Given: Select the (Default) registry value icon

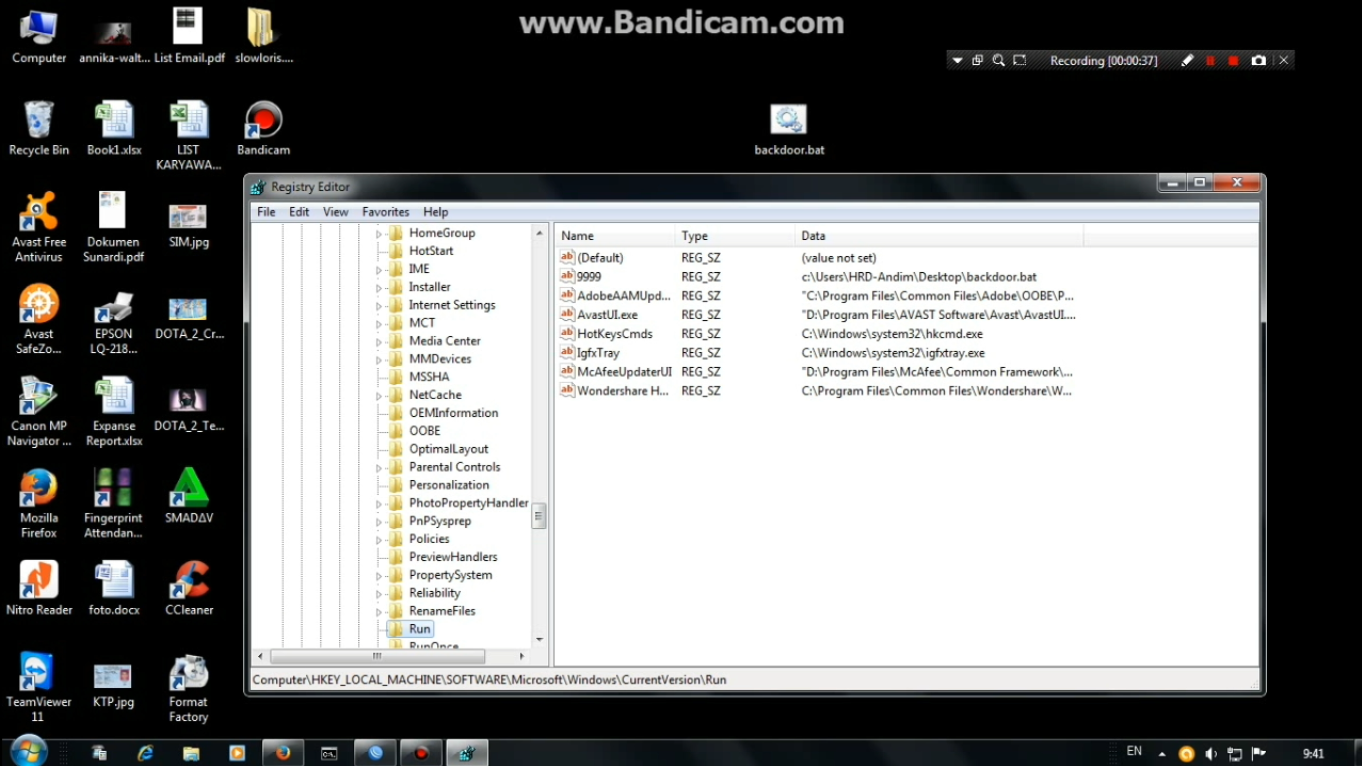Looking at the screenshot, I should point(567,257).
